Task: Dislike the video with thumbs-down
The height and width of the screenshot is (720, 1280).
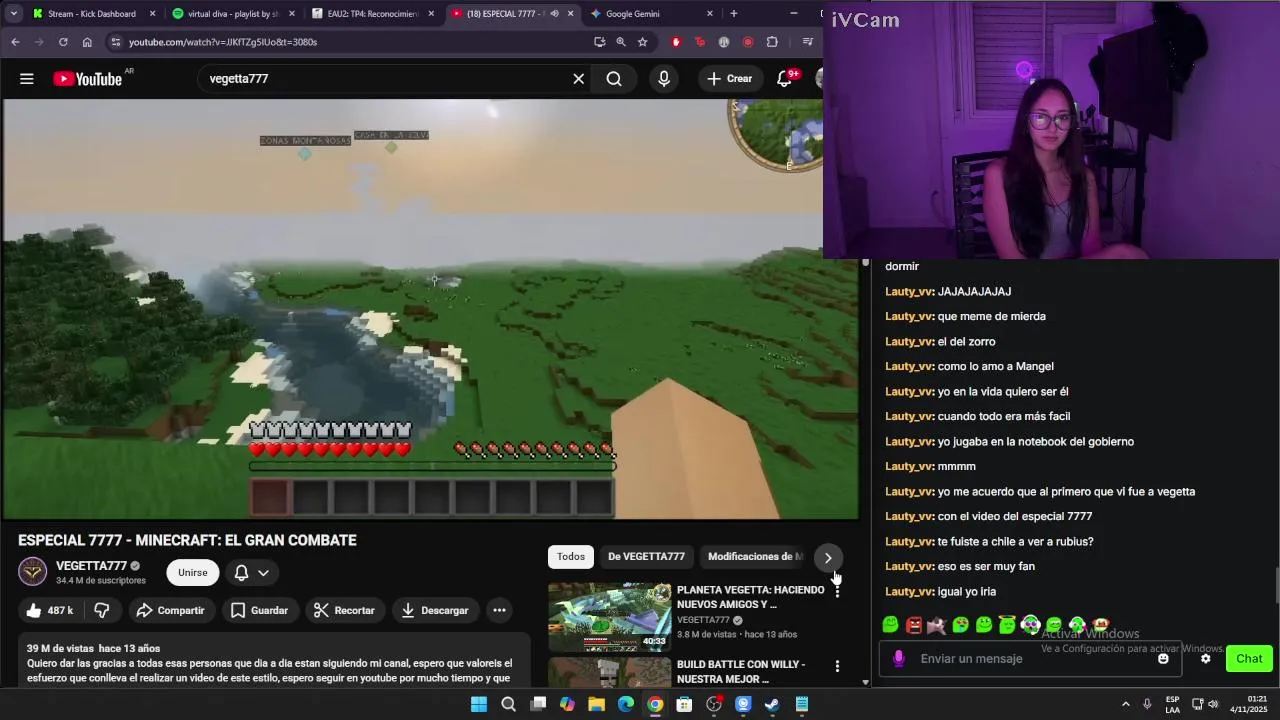Action: (x=102, y=610)
